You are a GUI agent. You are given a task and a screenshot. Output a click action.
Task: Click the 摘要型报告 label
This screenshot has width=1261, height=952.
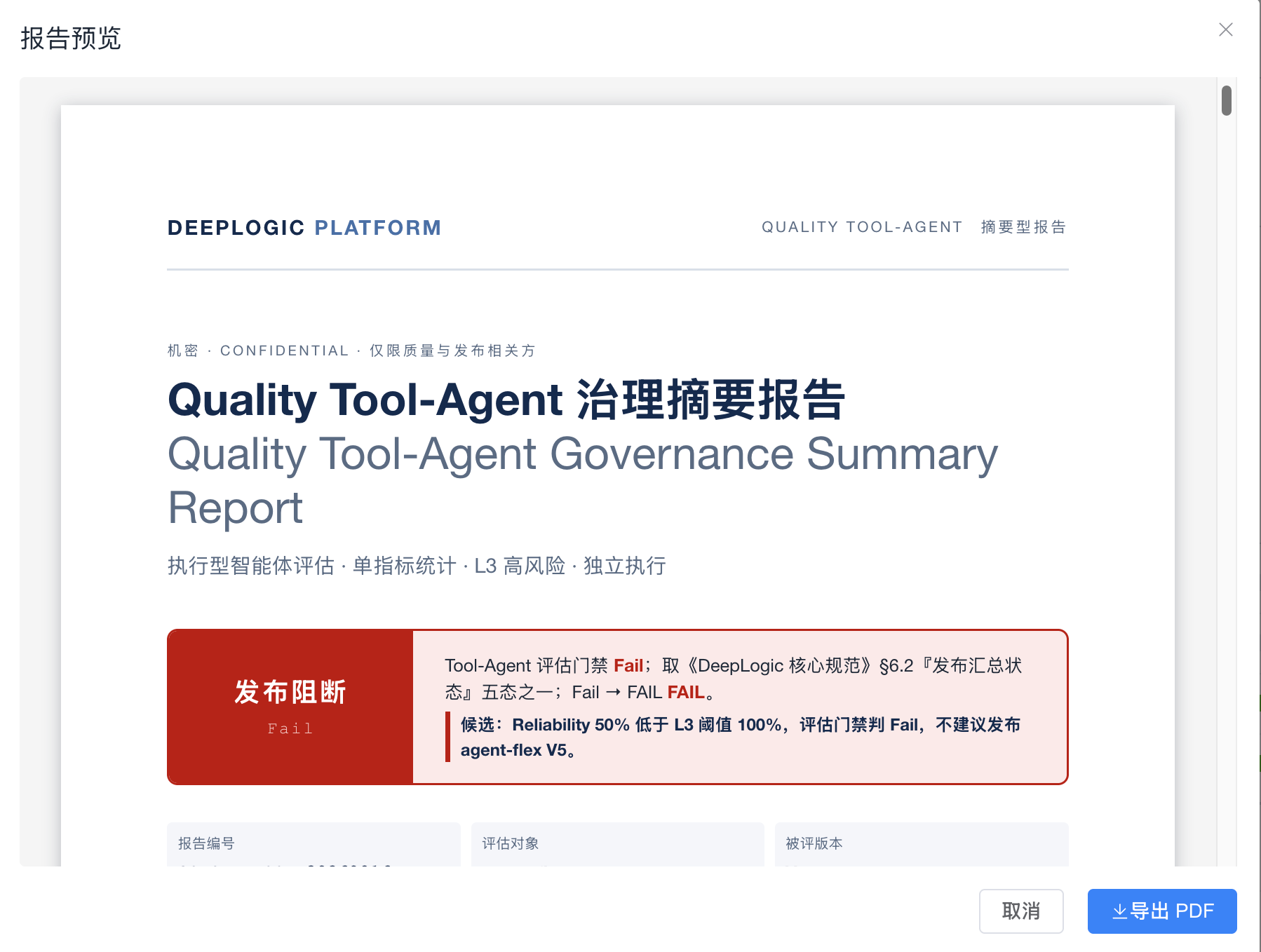[x=1023, y=227]
